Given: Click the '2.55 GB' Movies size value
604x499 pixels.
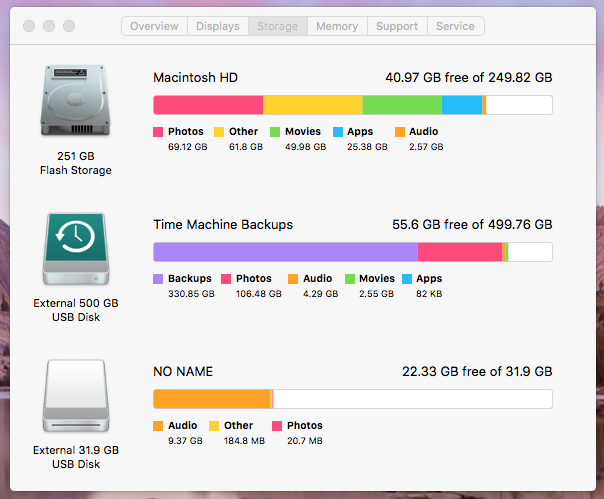Looking at the screenshot, I should [x=376, y=294].
